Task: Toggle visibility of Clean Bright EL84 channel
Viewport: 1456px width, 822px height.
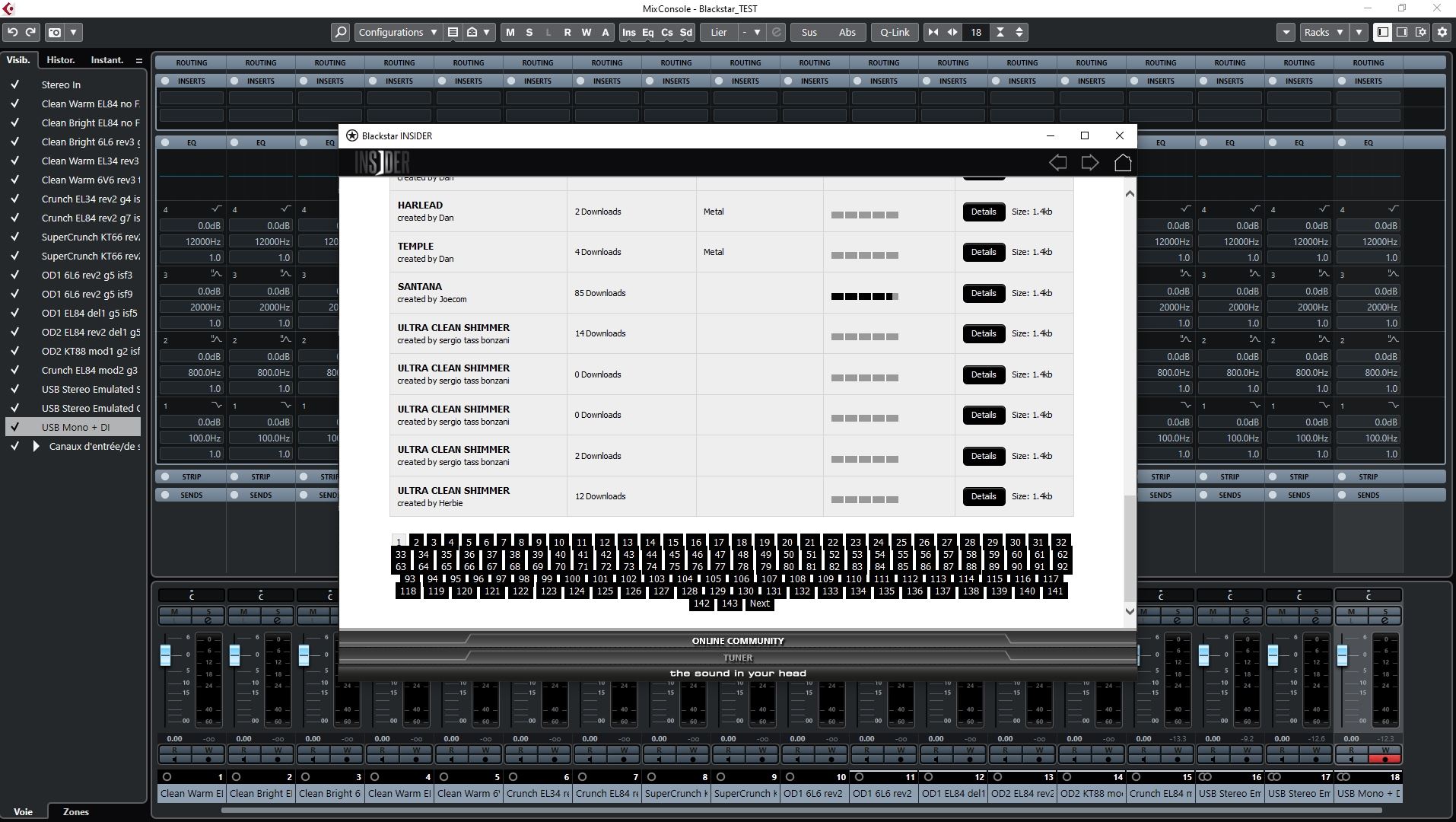Action: click(14, 123)
